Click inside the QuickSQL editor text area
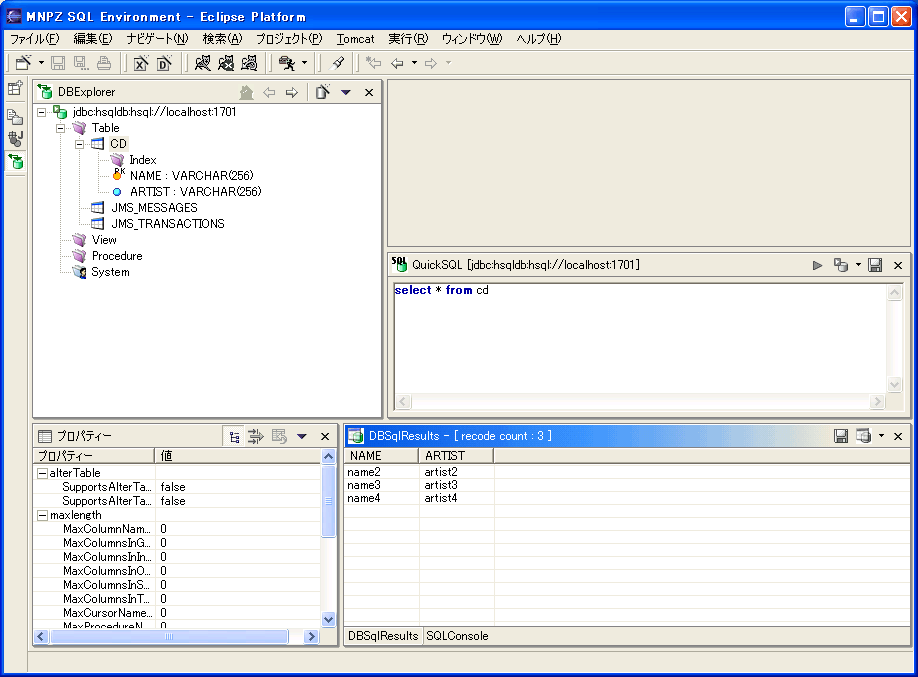This screenshot has width=918, height=677. [640, 338]
